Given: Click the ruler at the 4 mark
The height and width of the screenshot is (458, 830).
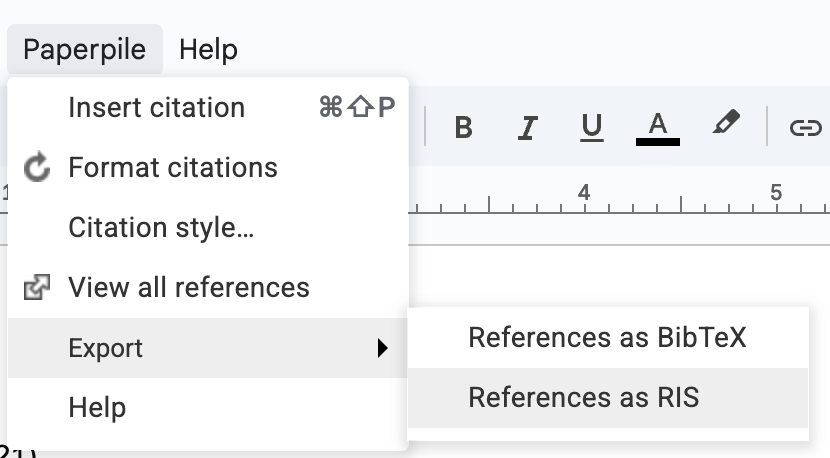Looking at the screenshot, I should pos(584,193).
